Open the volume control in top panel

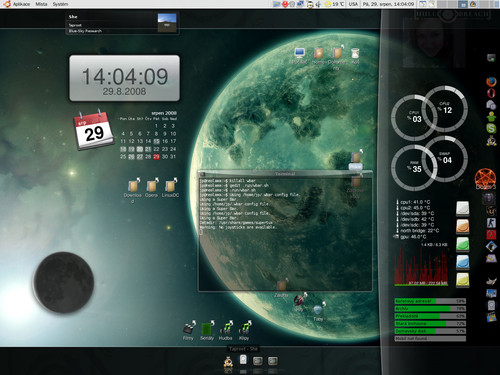pos(318,4)
